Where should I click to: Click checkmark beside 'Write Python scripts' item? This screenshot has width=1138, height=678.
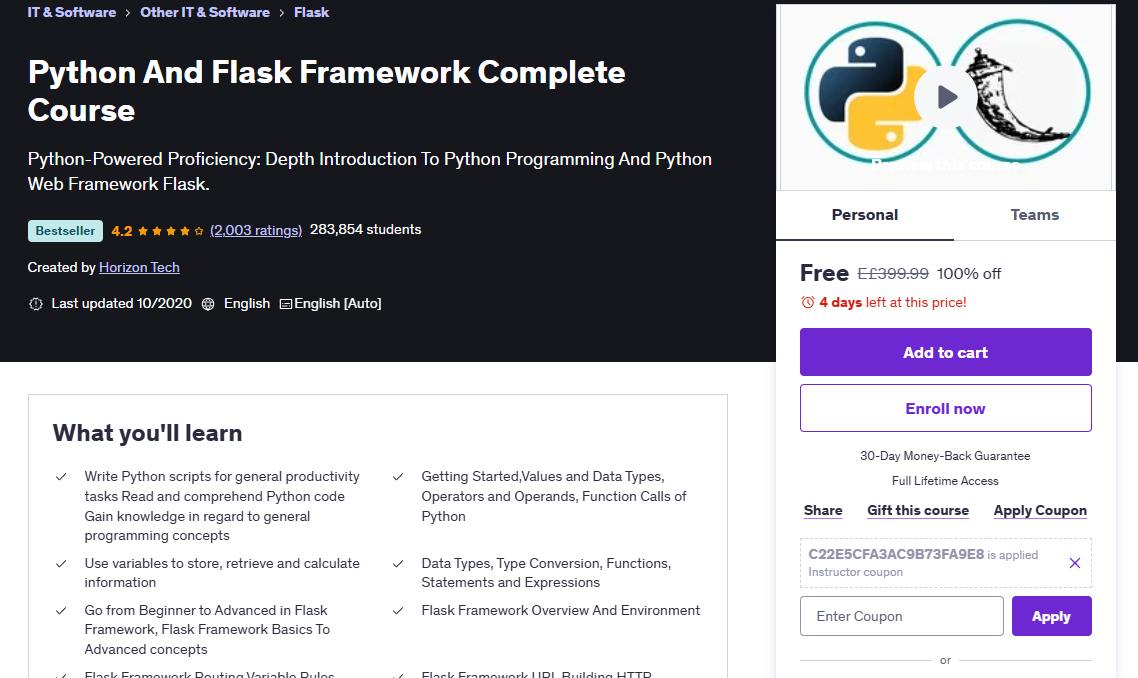[x=62, y=477]
